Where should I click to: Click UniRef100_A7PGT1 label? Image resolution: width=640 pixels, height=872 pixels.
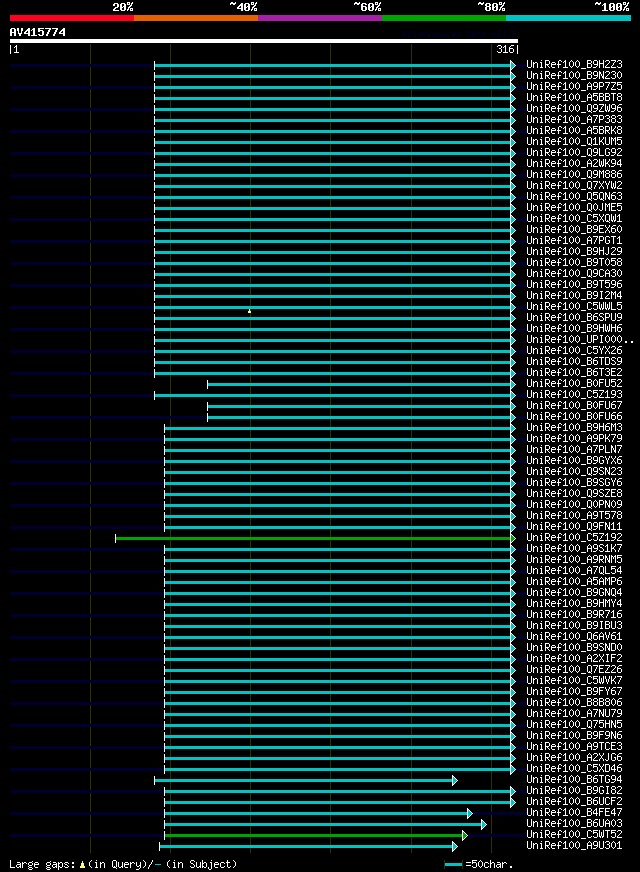(574, 241)
